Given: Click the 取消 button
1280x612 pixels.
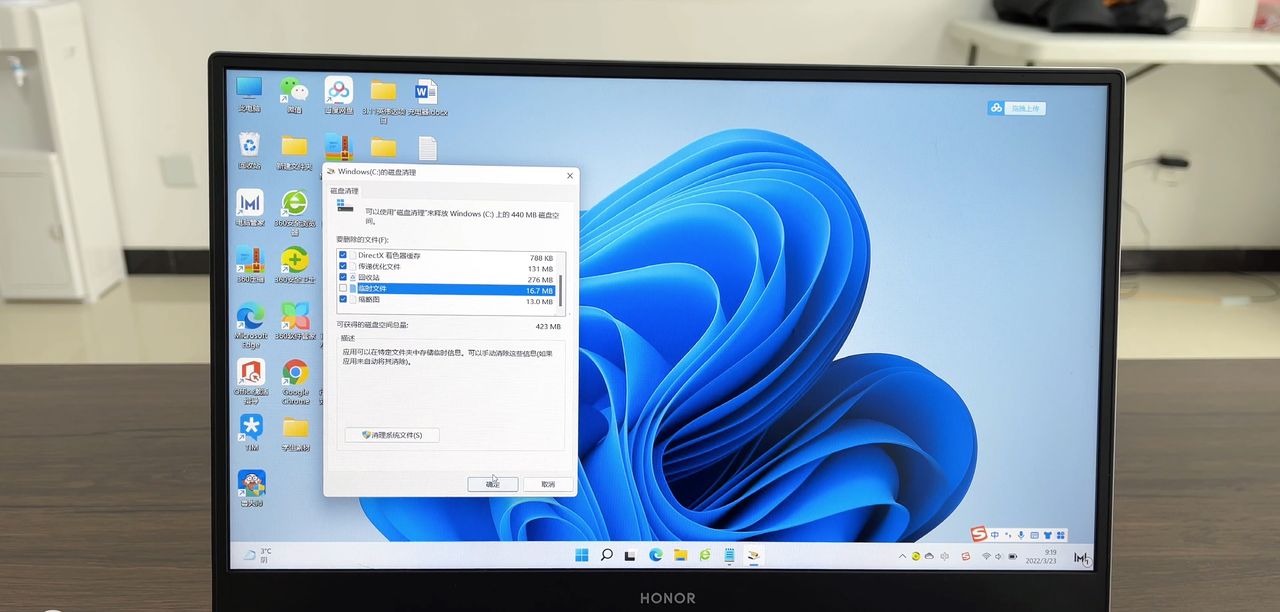Looking at the screenshot, I should click(x=548, y=484).
